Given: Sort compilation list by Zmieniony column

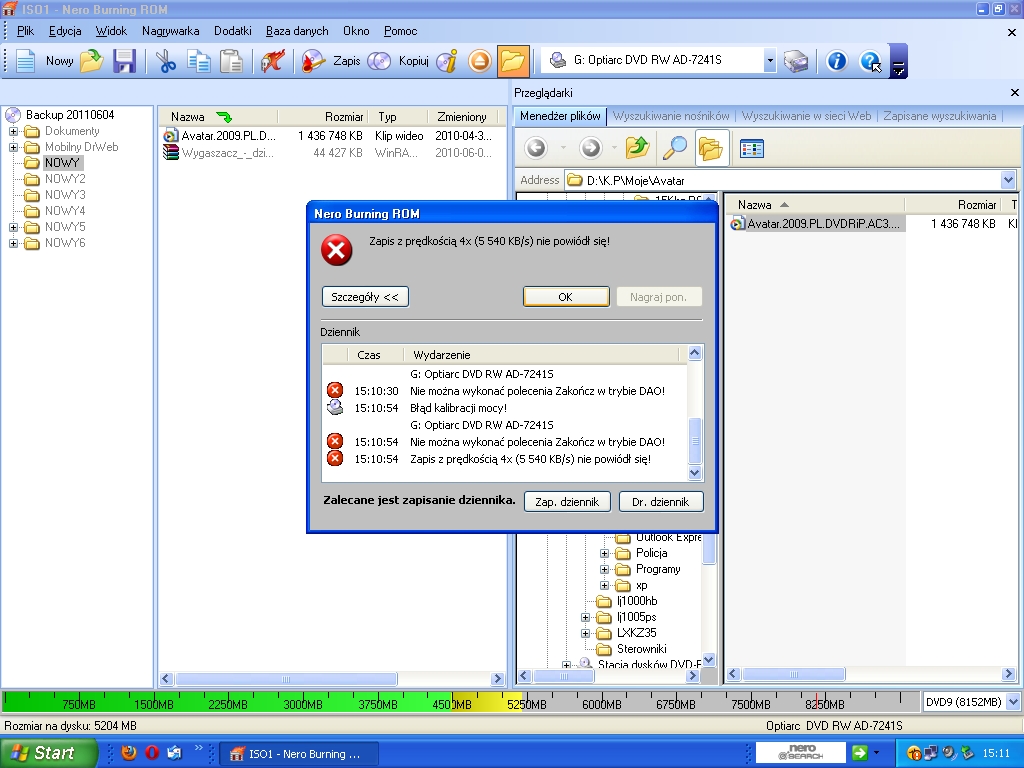Looking at the screenshot, I should (462, 117).
